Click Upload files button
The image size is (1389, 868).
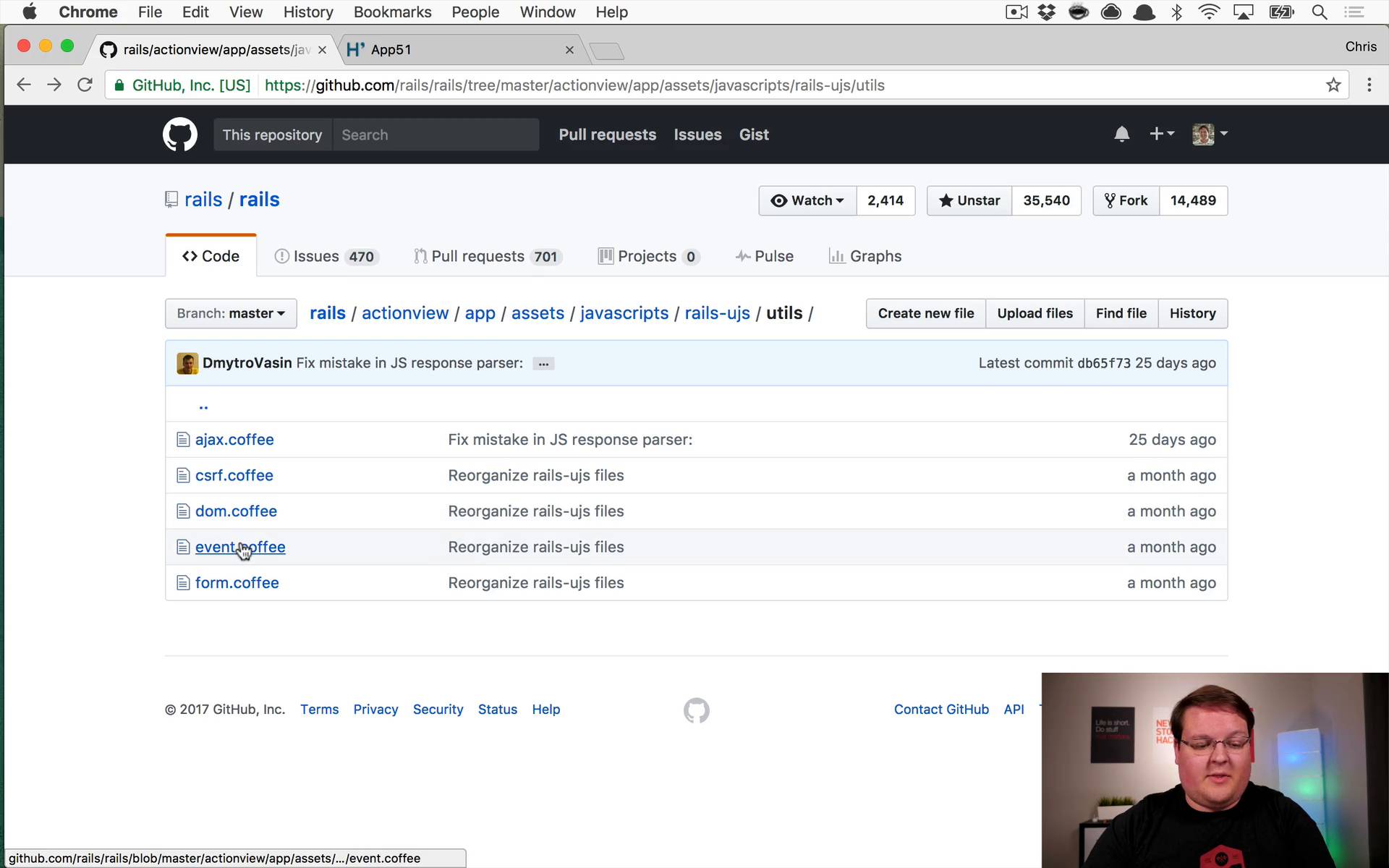click(x=1035, y=314)
